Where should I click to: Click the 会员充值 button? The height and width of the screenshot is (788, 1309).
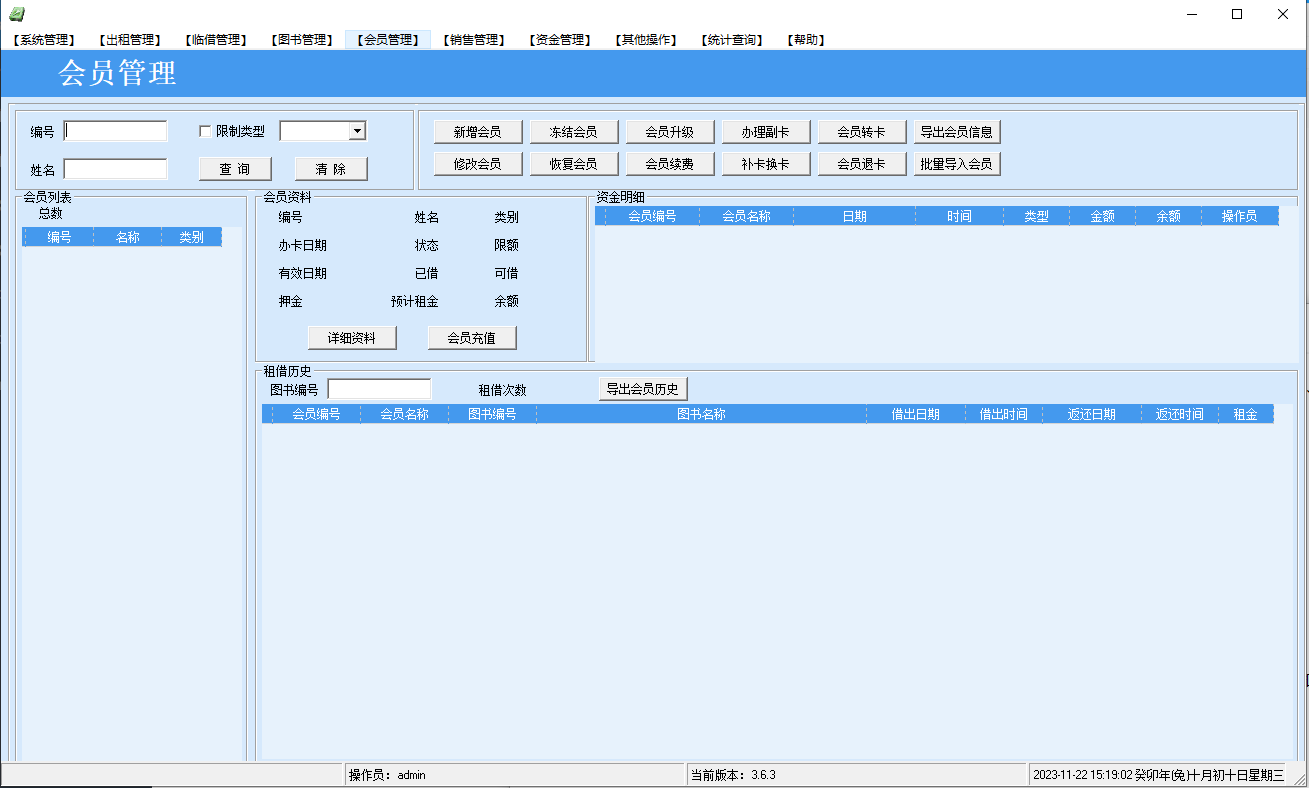(x=472, y=338)
